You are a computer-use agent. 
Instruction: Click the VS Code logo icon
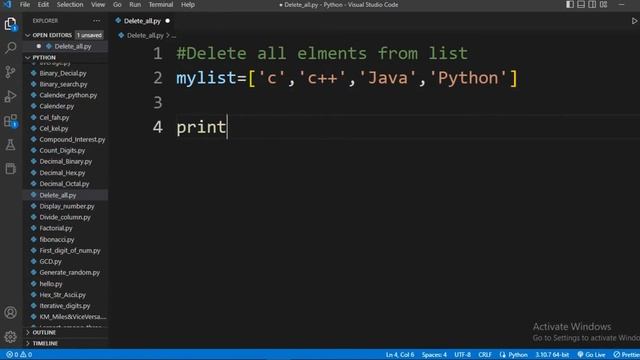[x=7, y=4]
